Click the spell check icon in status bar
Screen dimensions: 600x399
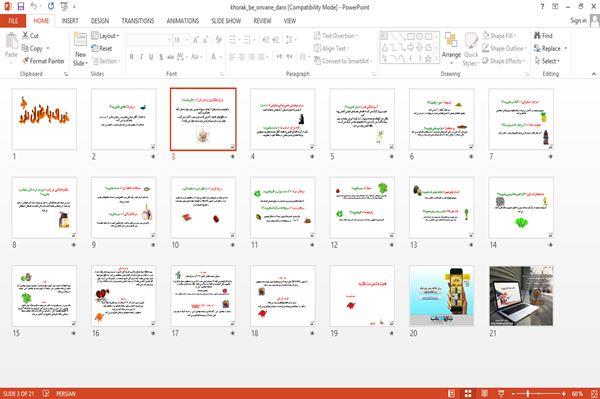pyautogui.click(x=46, y=393)
